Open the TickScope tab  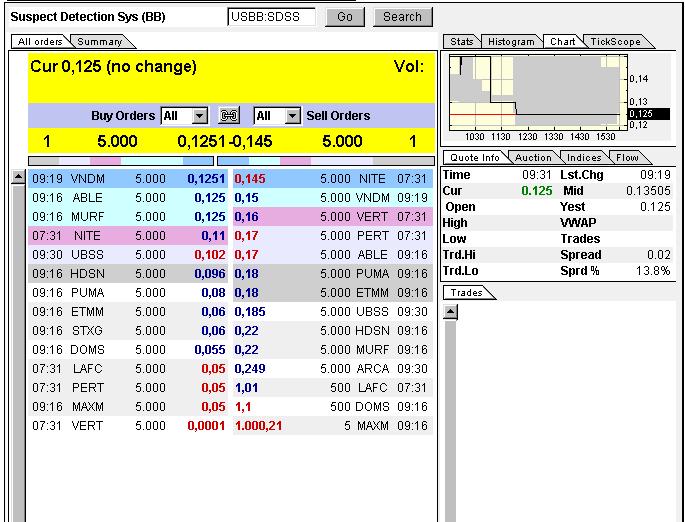point(616,41)
